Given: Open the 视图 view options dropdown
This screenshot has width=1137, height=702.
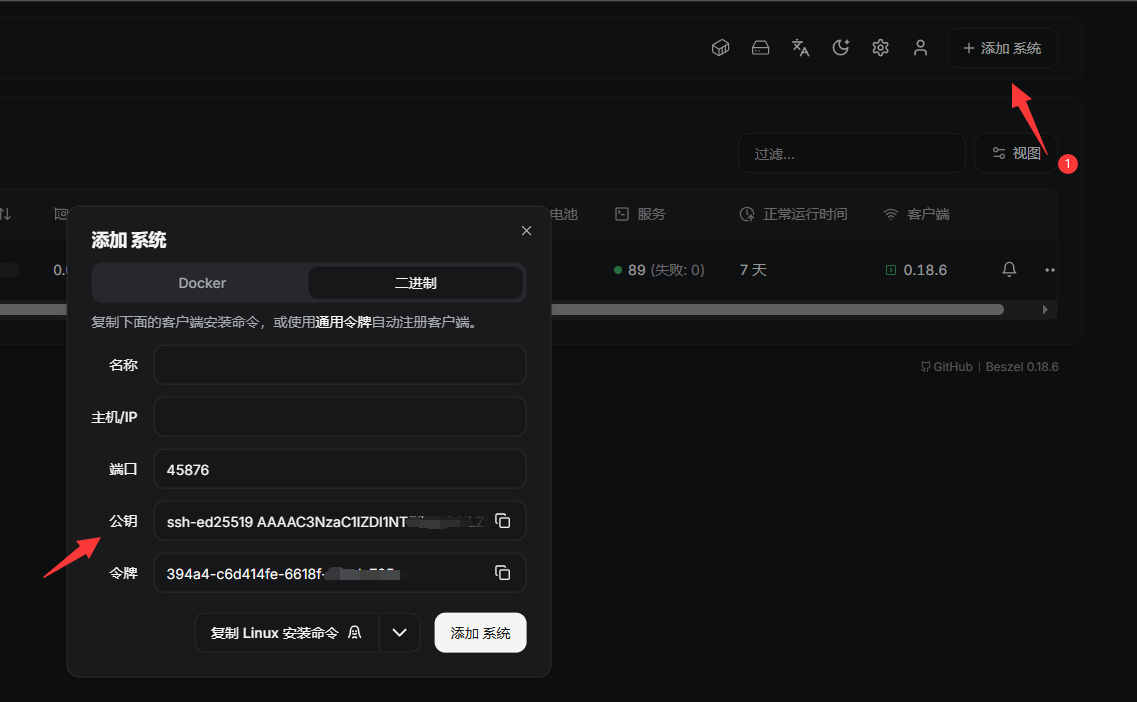Looking at the screenshot, I should click(x=1016, y=153).
